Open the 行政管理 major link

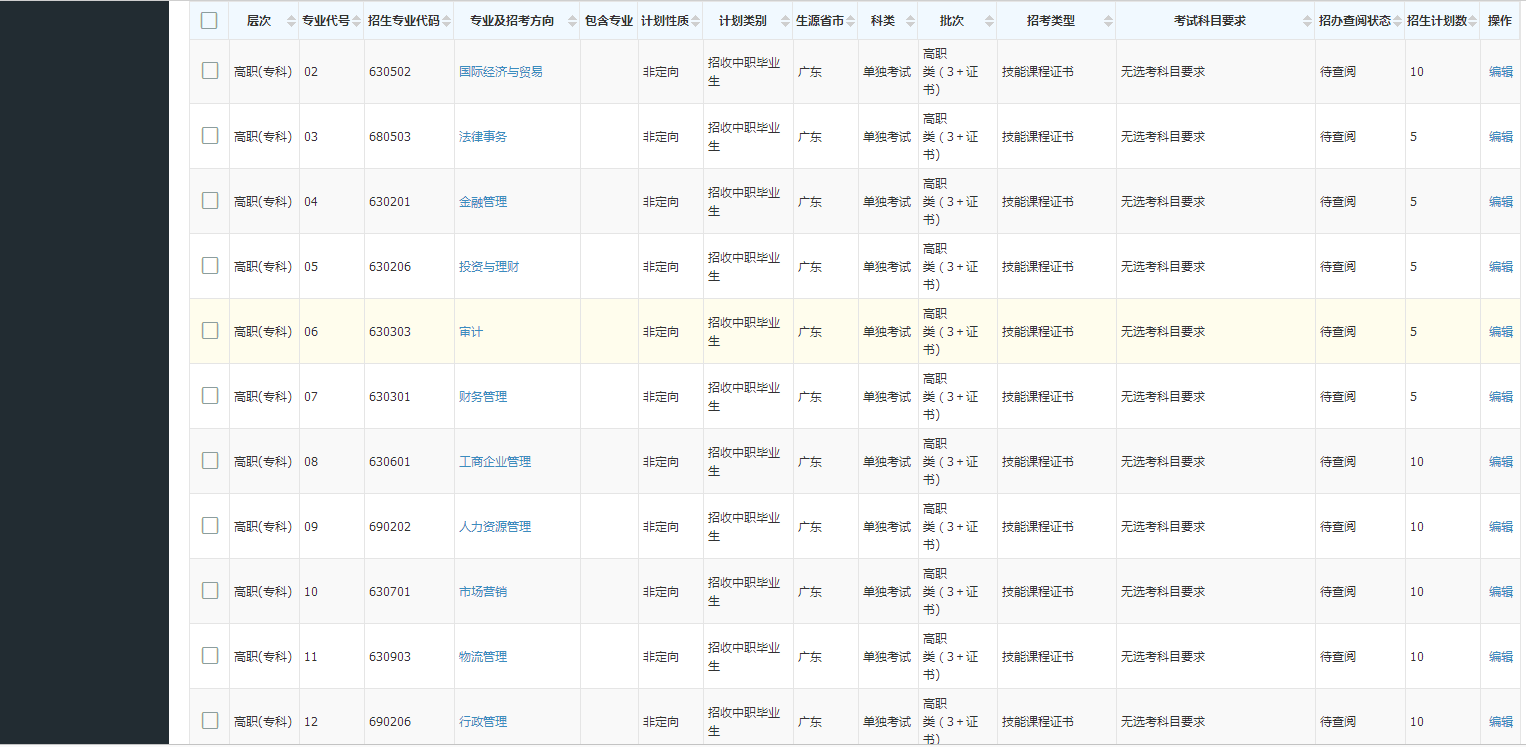pyautogui.click(x=483, y=722)
